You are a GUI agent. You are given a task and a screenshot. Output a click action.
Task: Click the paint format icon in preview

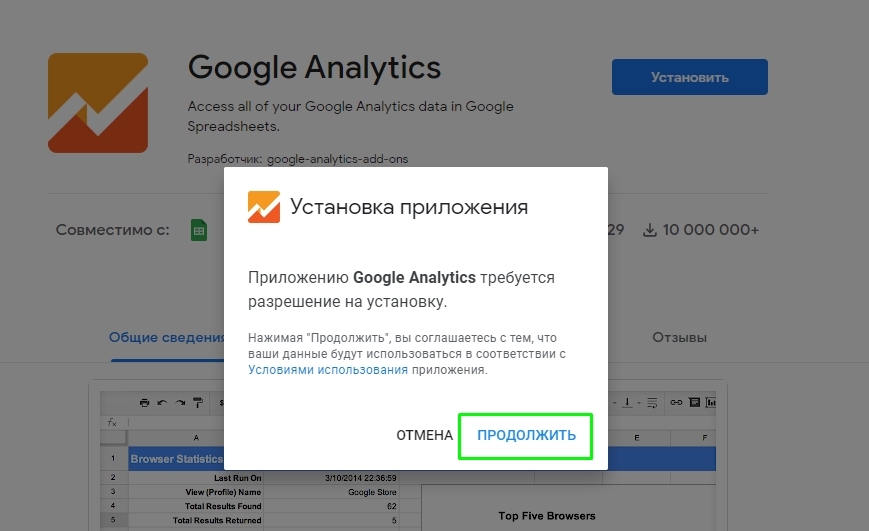tap(198, 402)
